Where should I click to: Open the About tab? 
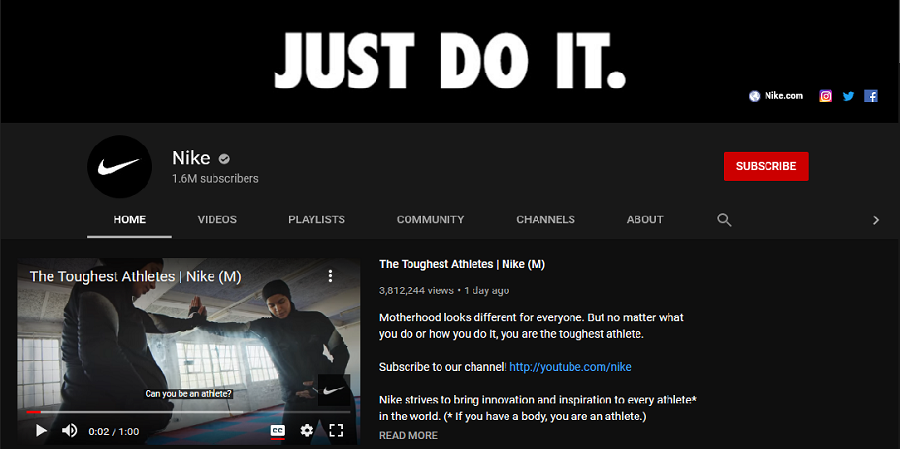pos(645,219)
